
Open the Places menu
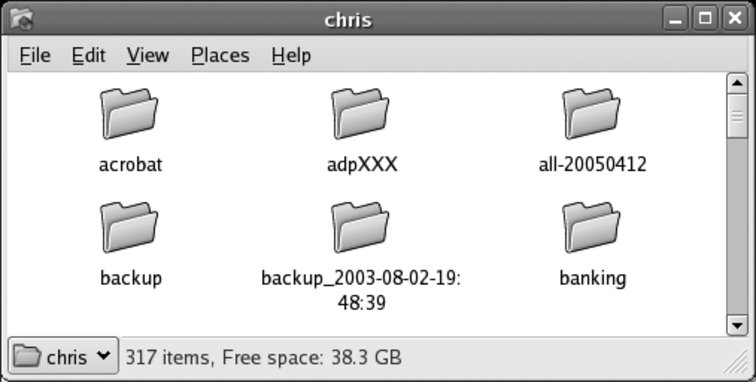tap(220, 55)
